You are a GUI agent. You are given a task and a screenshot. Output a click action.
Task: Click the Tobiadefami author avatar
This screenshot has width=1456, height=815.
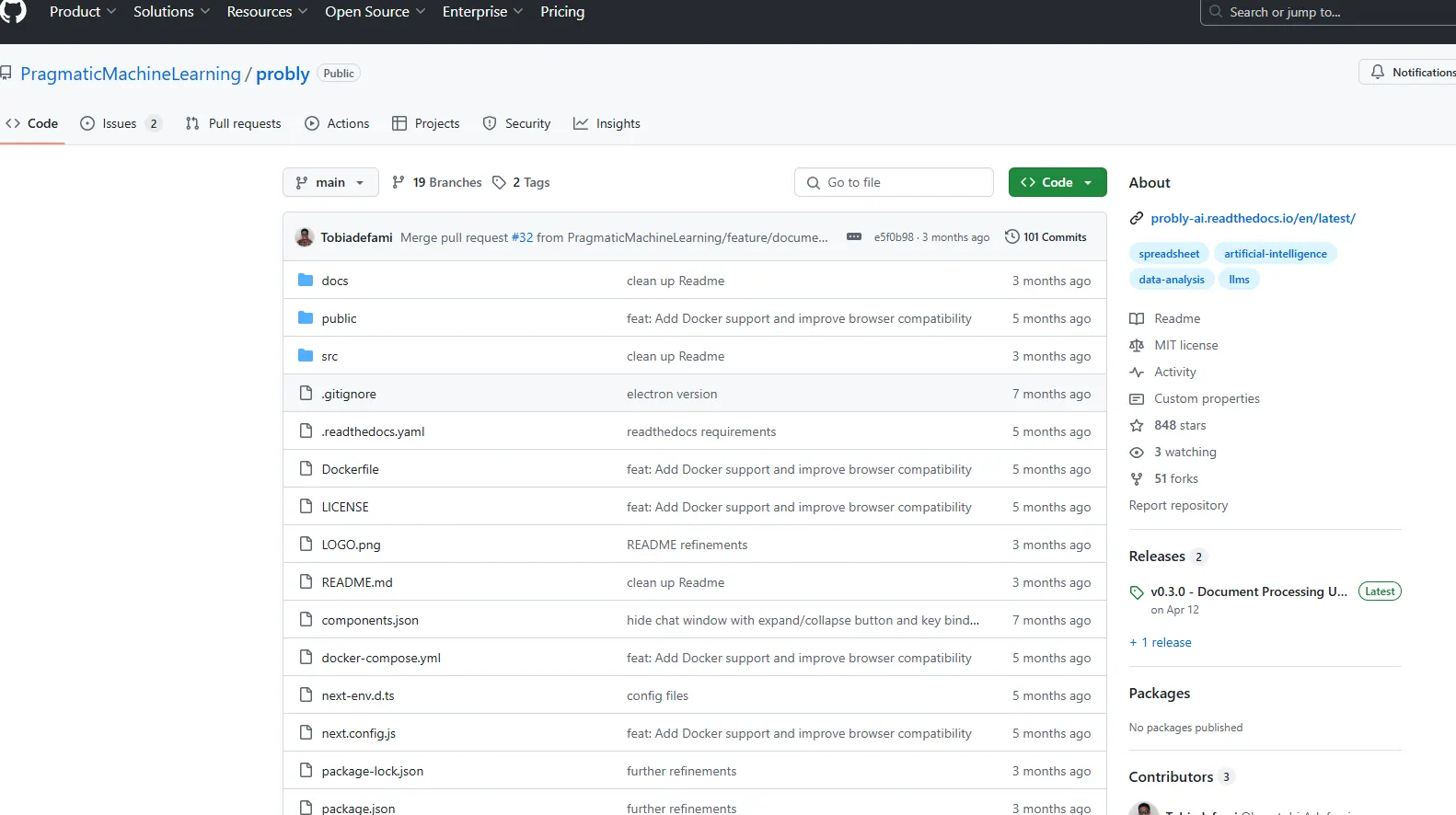pyautogui.click(x=304, y=237)
